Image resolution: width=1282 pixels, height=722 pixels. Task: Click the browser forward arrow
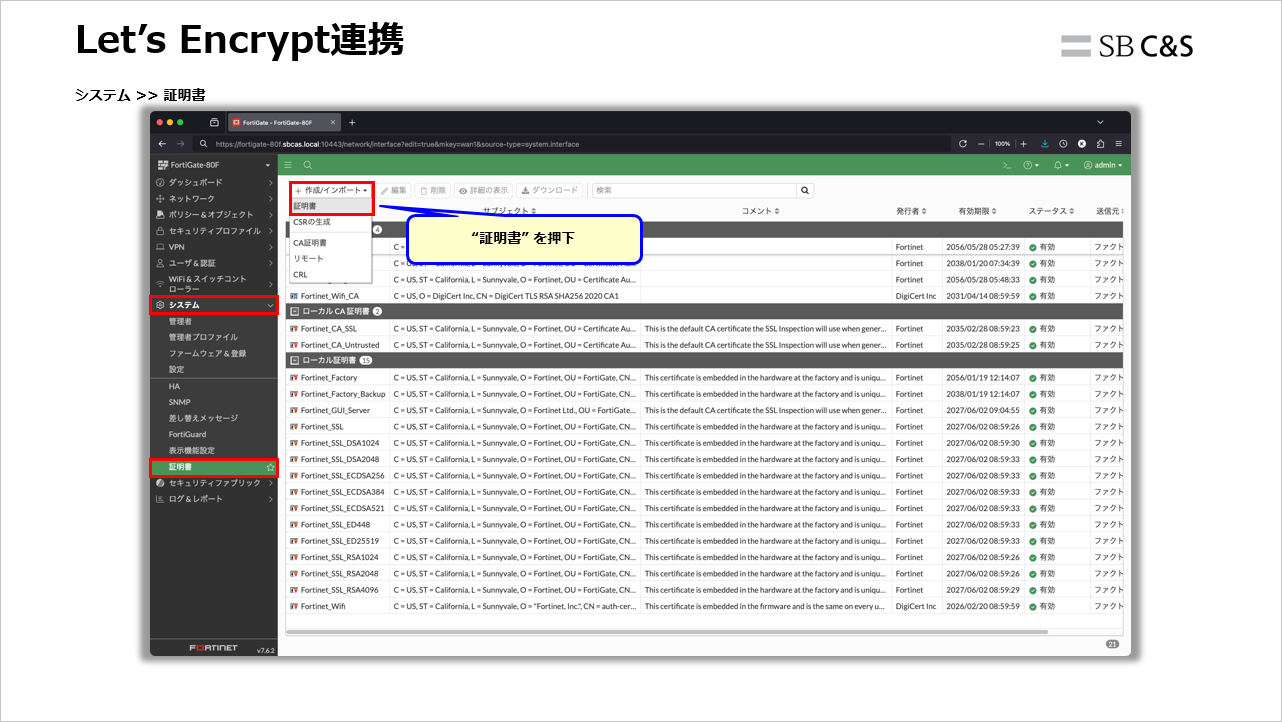(x=183, y=144)
